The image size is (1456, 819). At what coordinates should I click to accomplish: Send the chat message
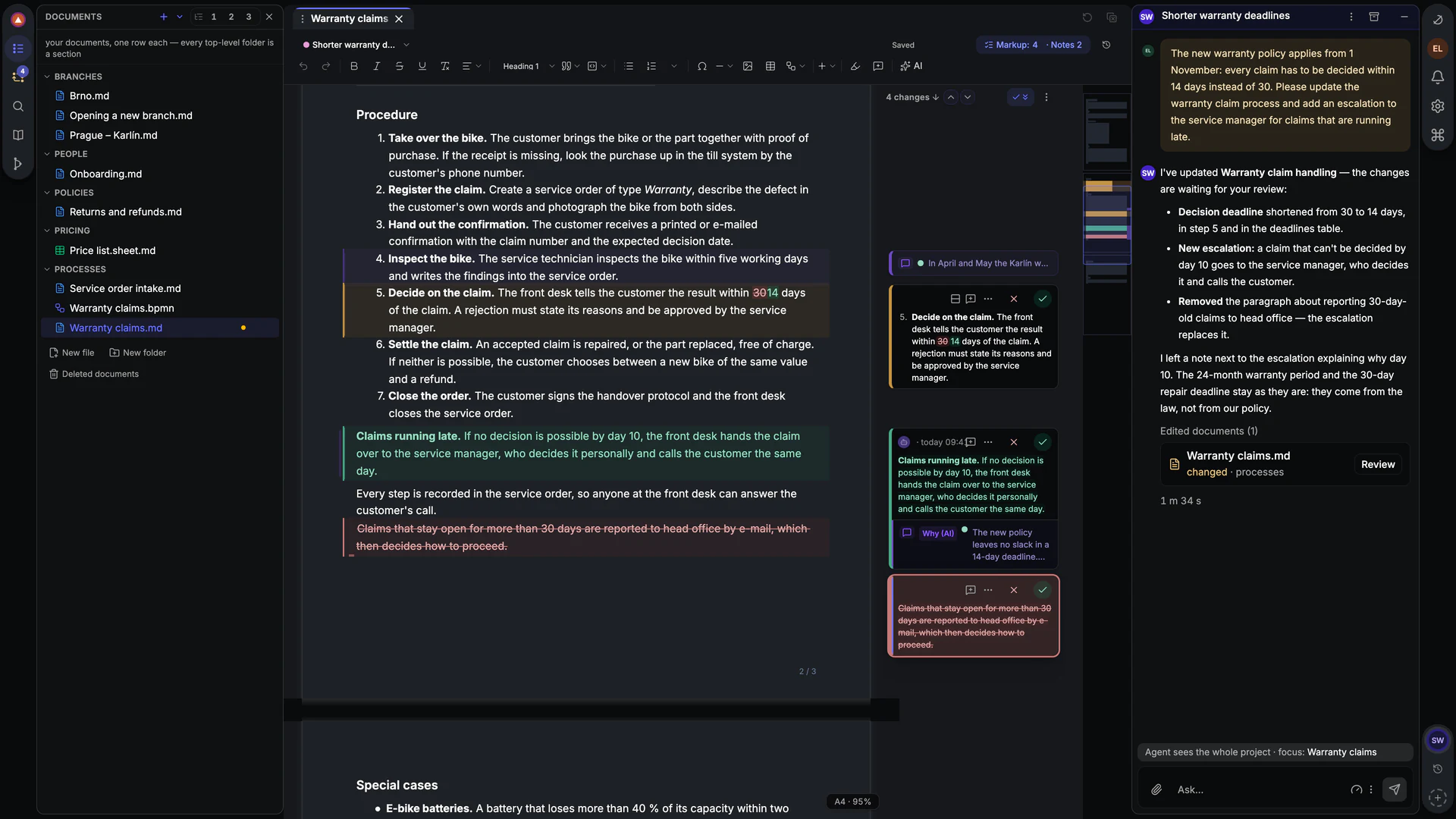tap(1395, 789)
